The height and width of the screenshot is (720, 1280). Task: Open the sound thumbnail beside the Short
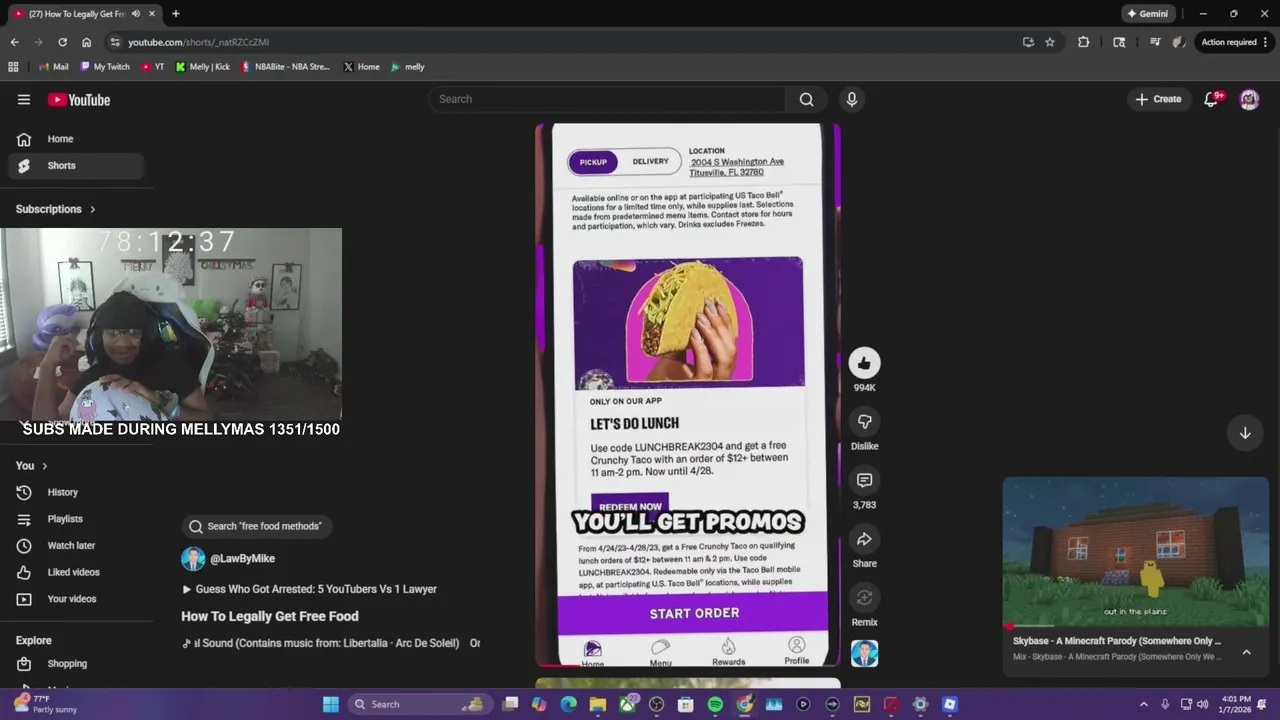pos(865,653)
